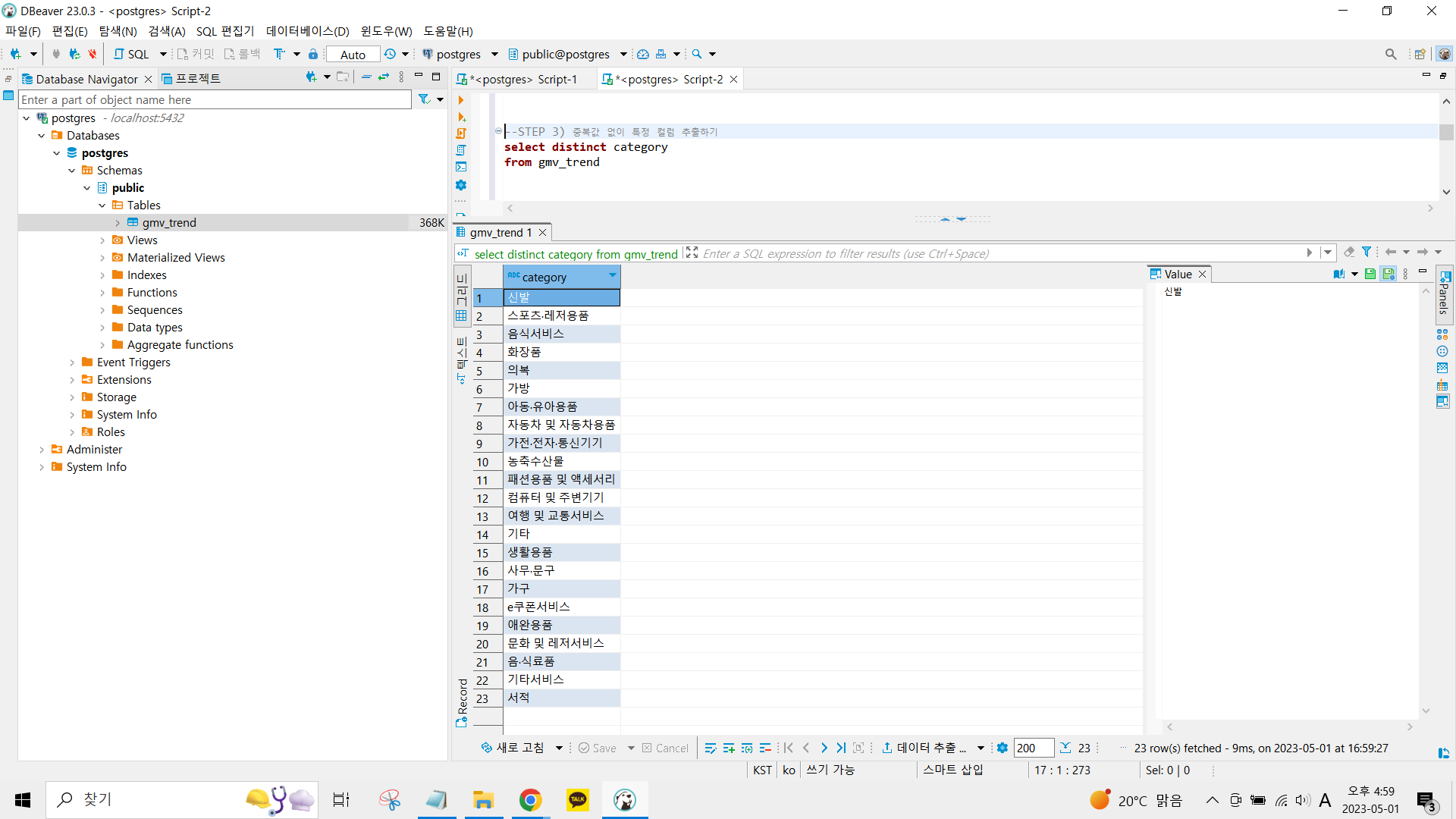Click the 새로 고침 refresh button
Image resolution: width=1456 pixels, height=819 pixels.
(x=513, y=748)
